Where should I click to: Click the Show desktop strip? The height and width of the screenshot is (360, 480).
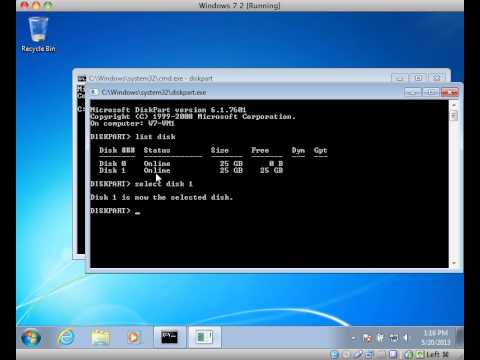(x=460, y=337)
